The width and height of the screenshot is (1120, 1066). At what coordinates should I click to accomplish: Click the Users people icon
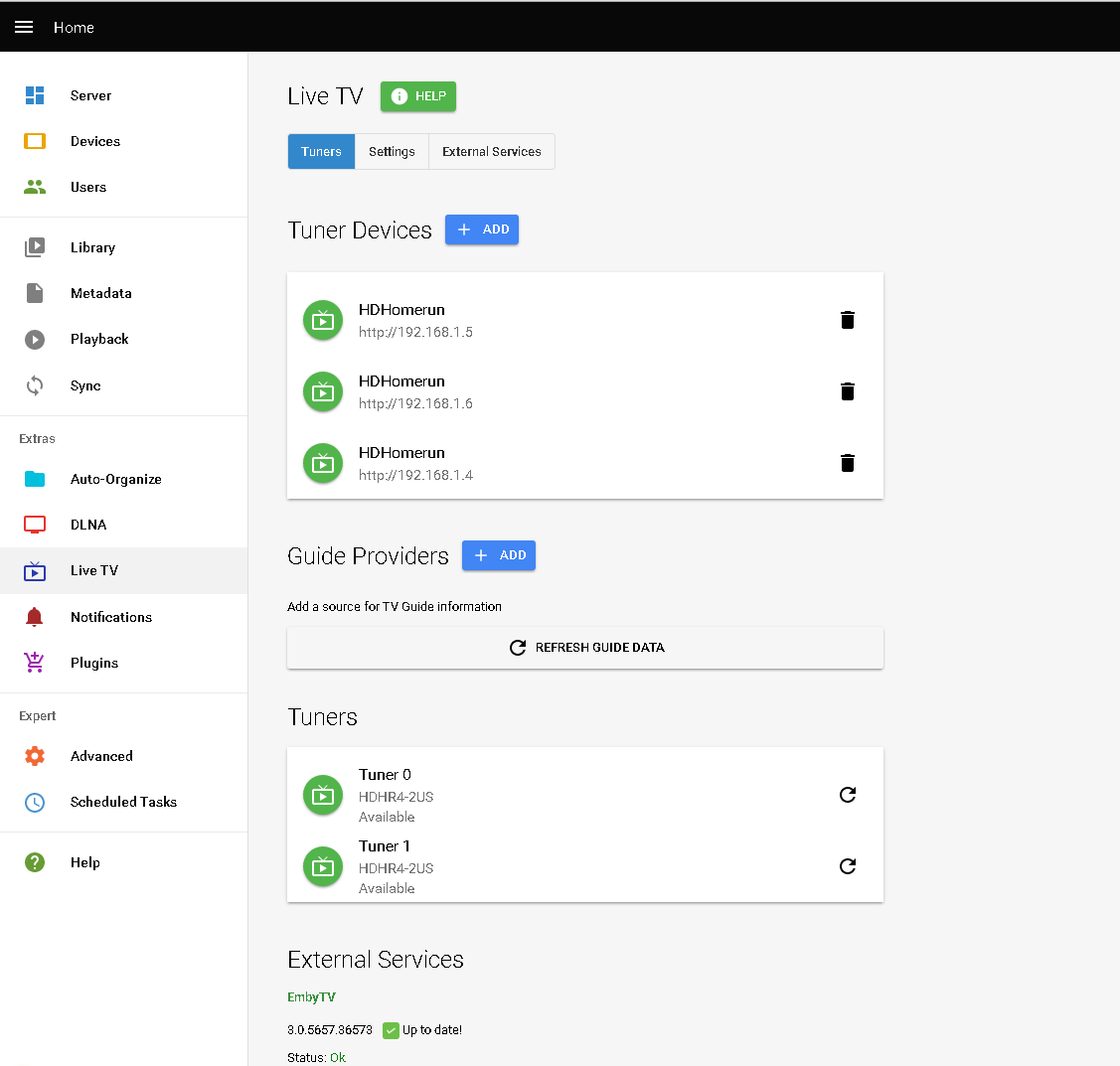[35, 187]
